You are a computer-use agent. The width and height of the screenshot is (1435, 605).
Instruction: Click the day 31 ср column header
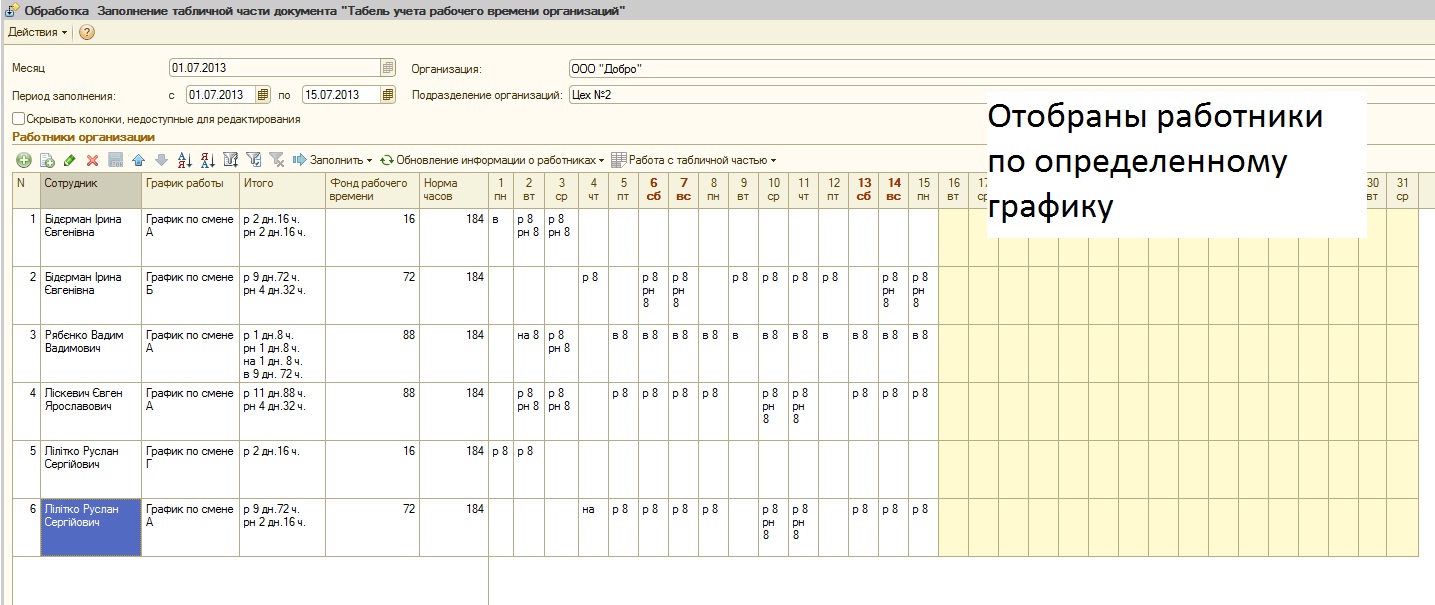point(1402,190)
